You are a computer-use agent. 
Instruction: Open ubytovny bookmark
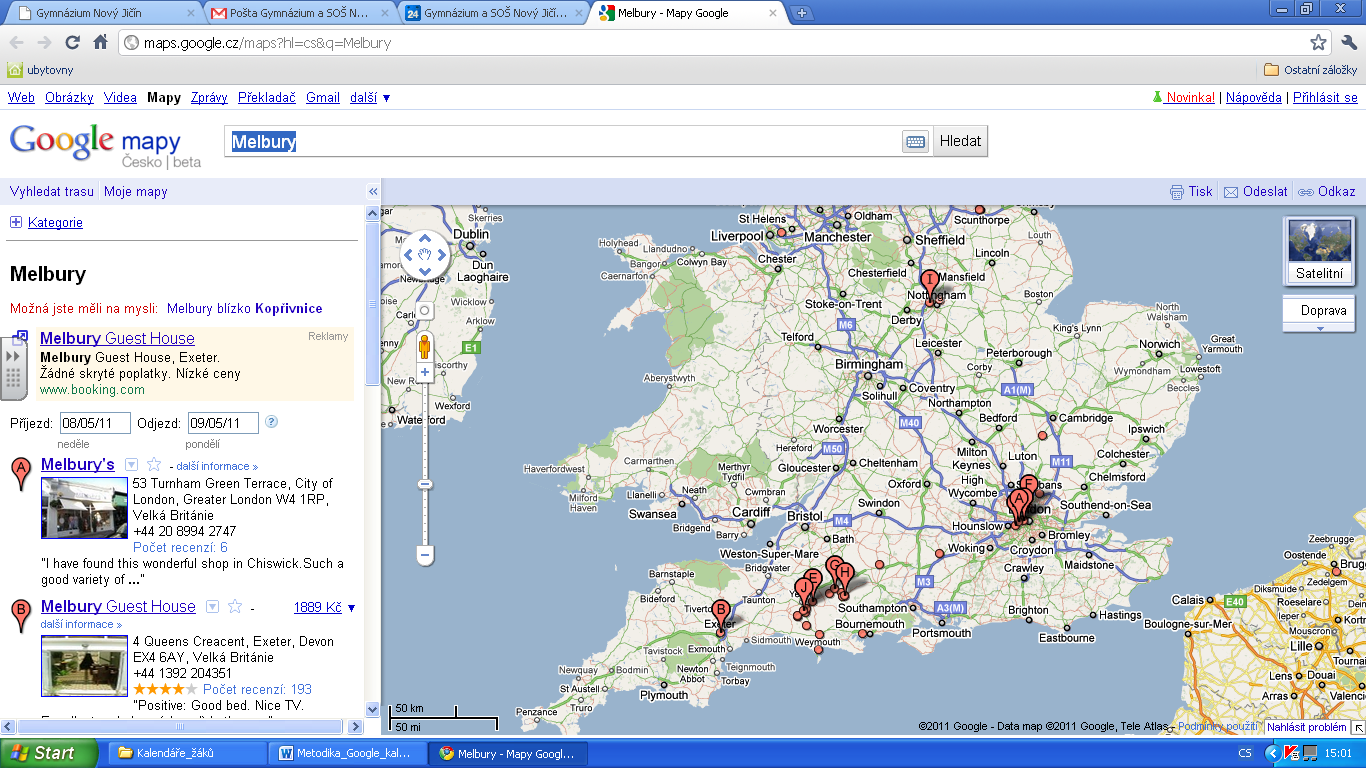[40, 70]
